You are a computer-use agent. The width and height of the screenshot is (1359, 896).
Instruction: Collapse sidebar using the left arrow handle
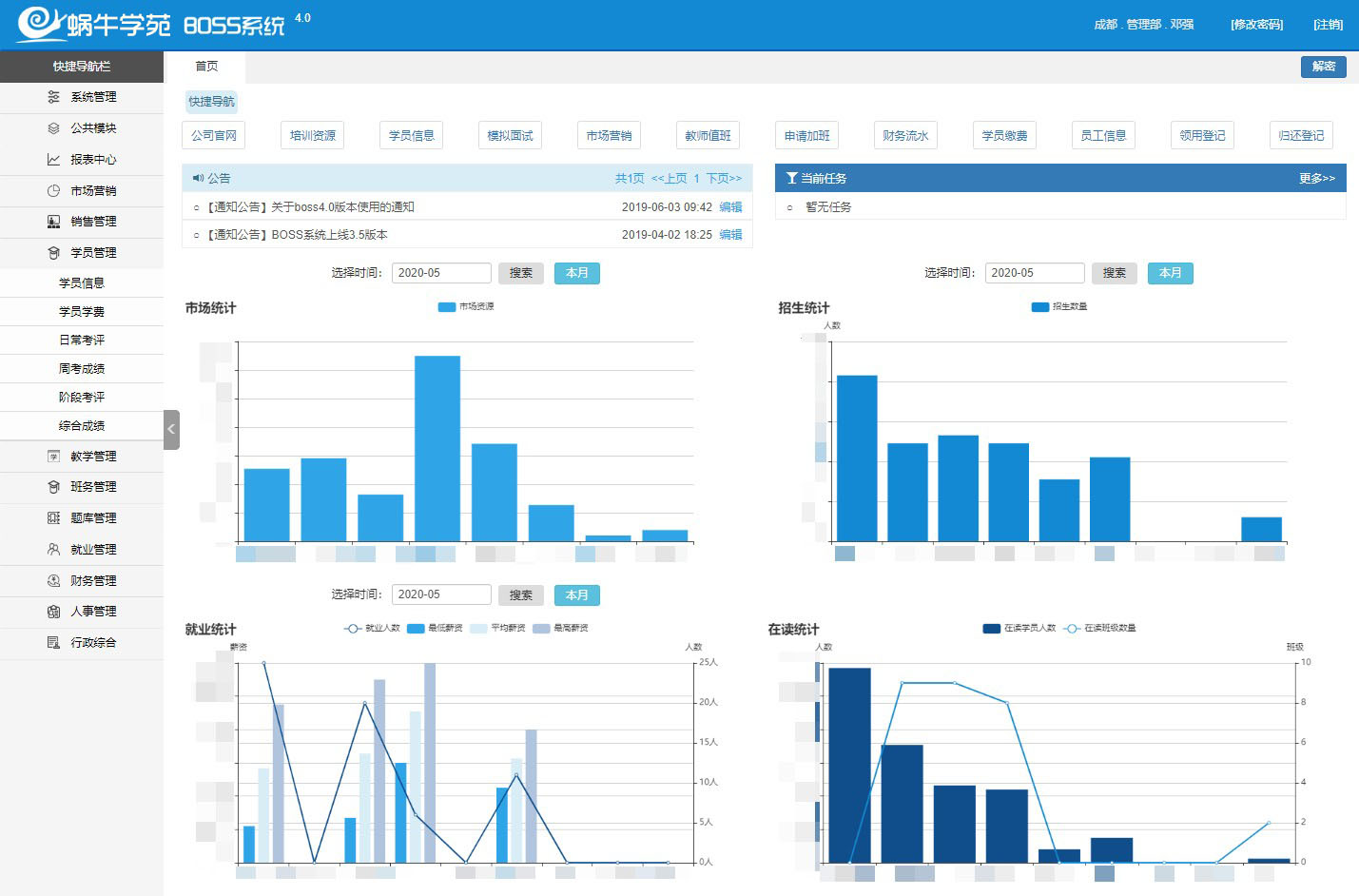click(171, 430)
